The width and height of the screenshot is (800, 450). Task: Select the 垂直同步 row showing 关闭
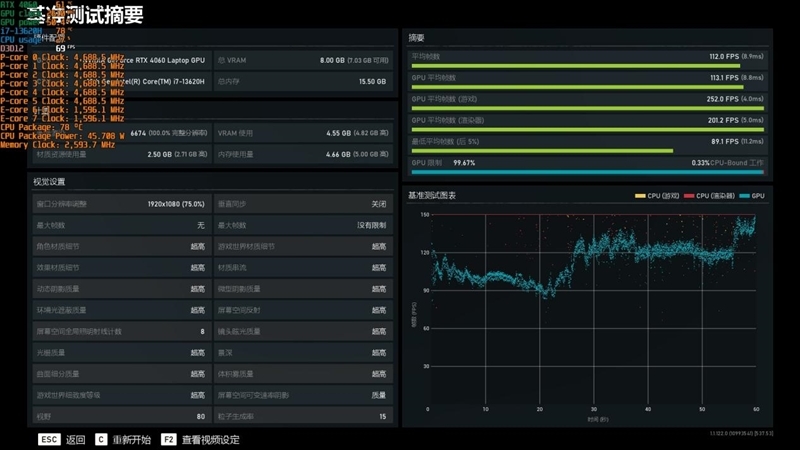coord(303,204)
